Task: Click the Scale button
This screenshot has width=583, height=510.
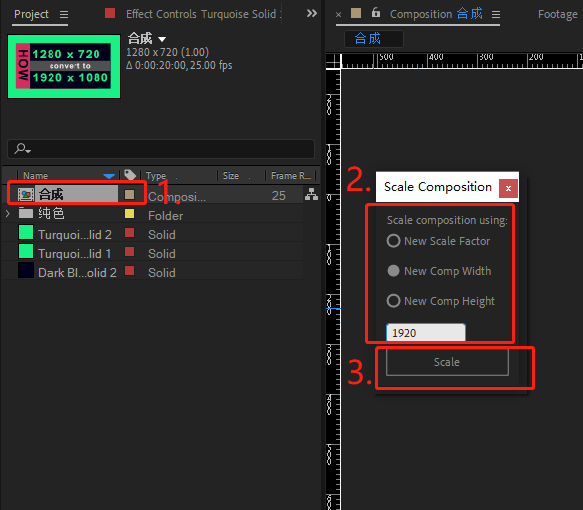Action: click(447, 362)
